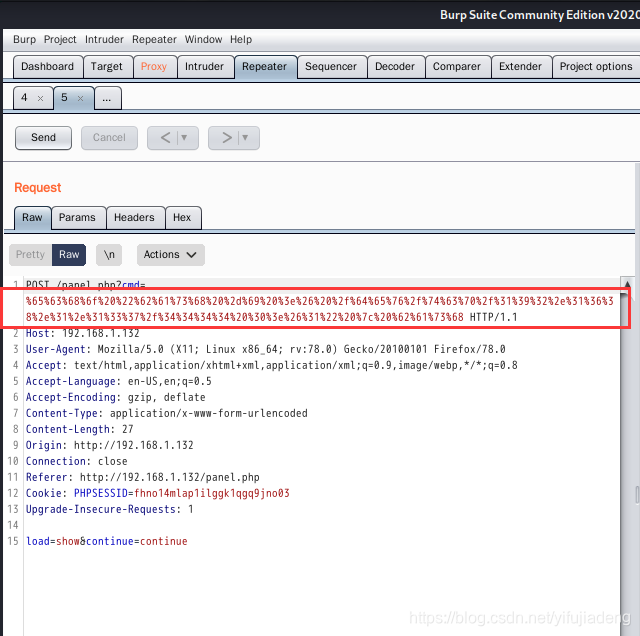Click the Accept-Encoding gzip, deflate line
640x636 pixels.
click(x=116, y=398)
